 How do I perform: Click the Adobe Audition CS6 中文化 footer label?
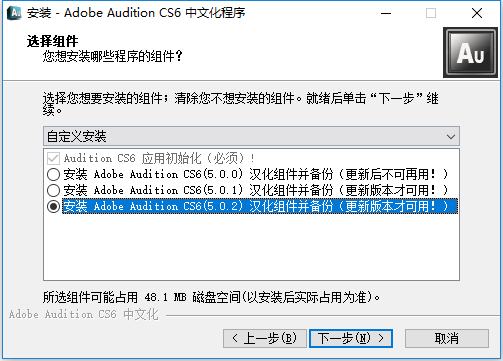tap(84, 314)
